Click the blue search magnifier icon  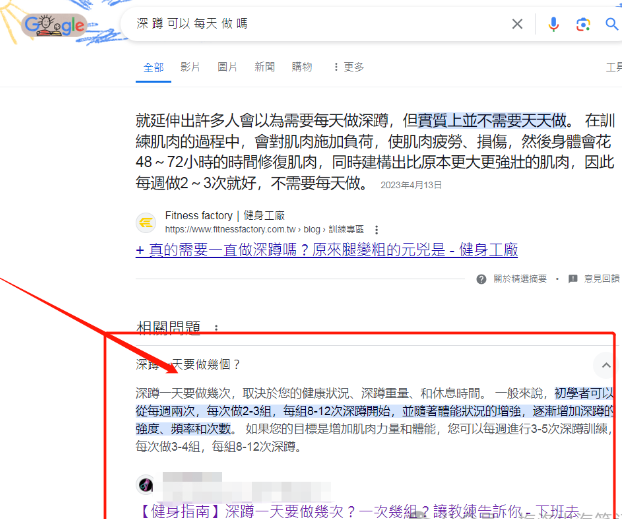click(611, 24)
